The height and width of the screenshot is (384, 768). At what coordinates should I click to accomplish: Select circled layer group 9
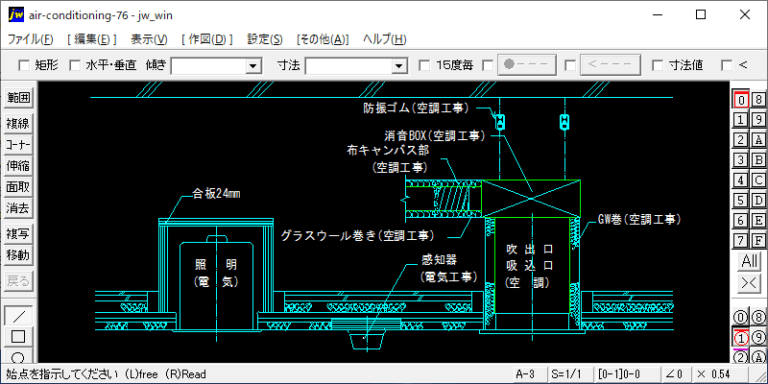tap(759, 337)
